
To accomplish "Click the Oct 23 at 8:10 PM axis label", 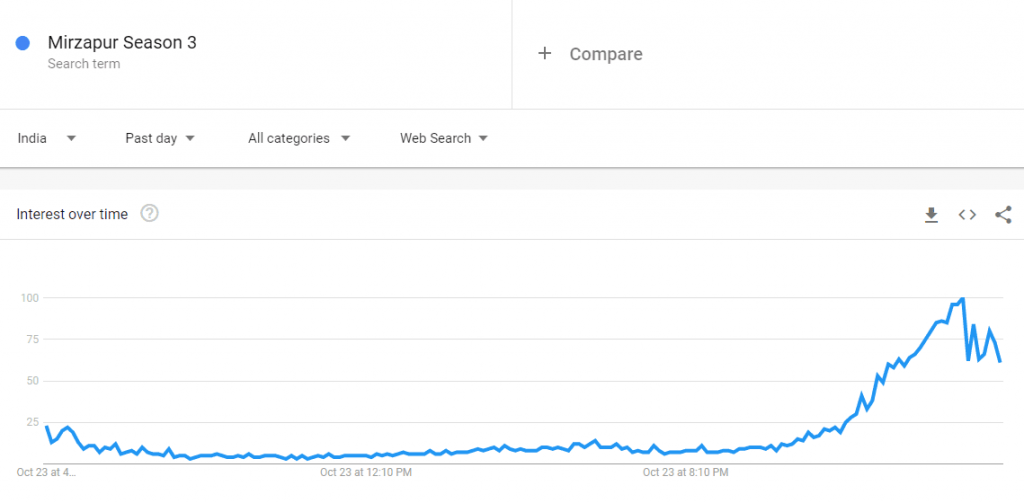I will point(685,472).
